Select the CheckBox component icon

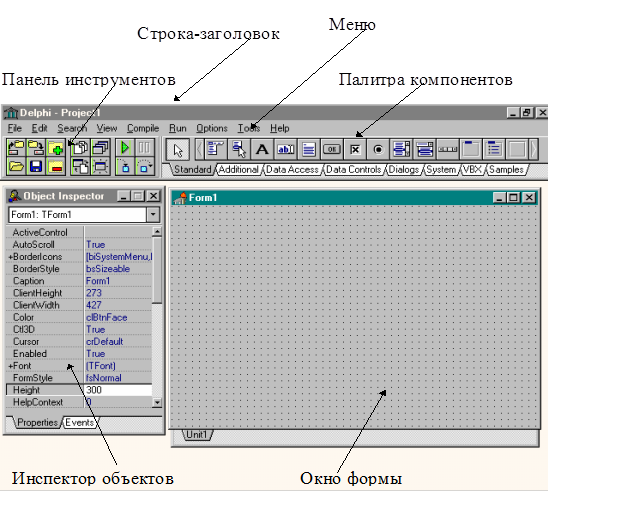(x=355, y=150)
